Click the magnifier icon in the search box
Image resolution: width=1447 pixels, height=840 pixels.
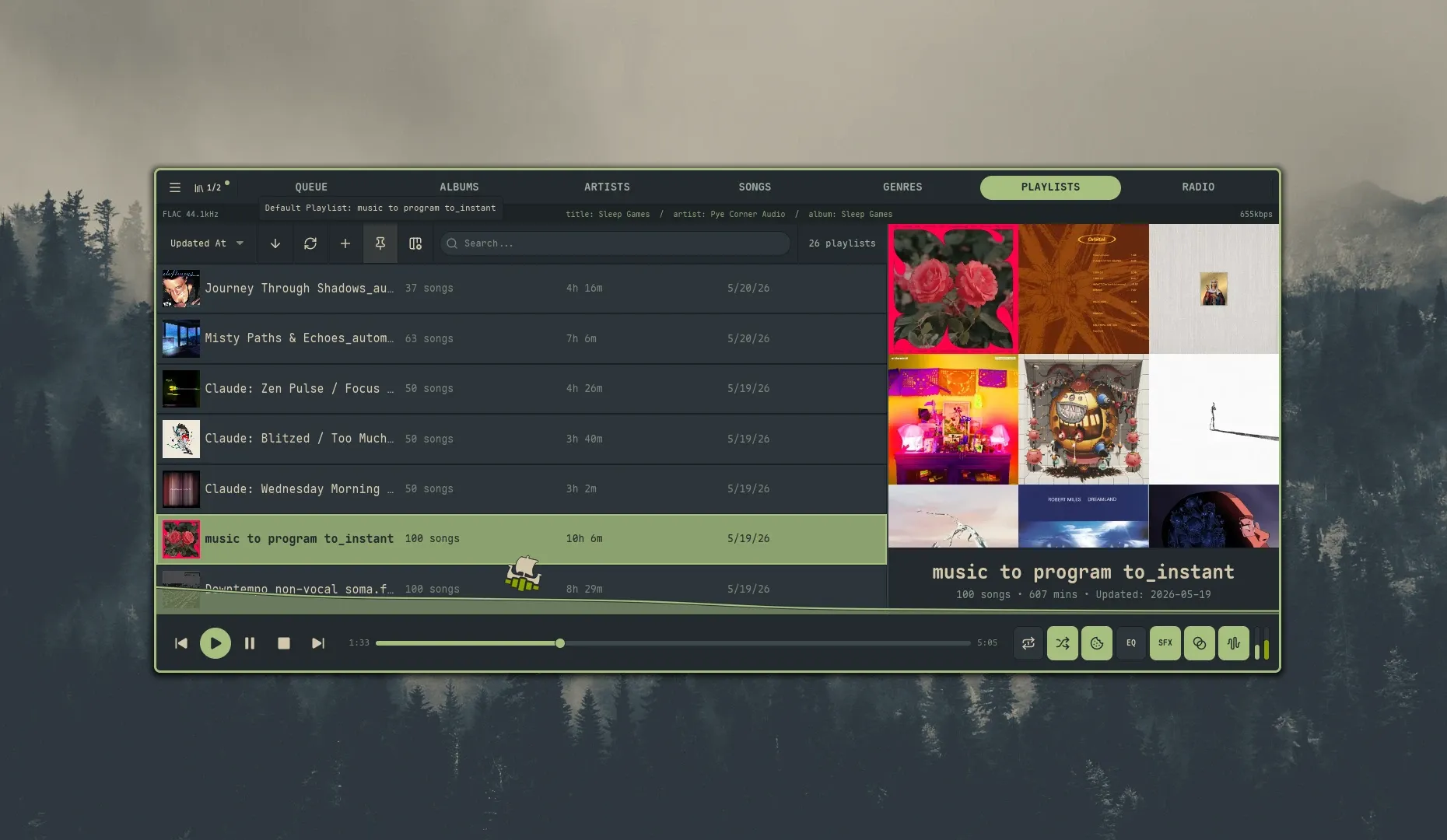click(452, 243)
